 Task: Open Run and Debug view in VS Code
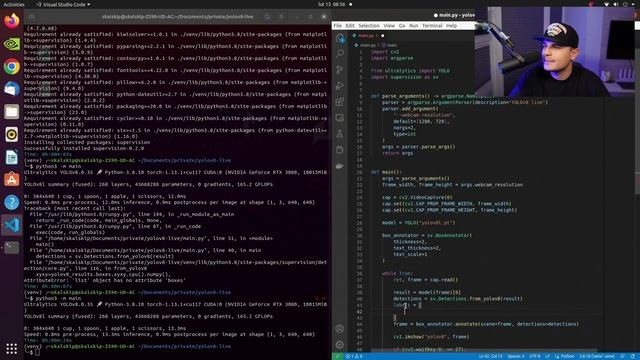[x=340, y=86]
